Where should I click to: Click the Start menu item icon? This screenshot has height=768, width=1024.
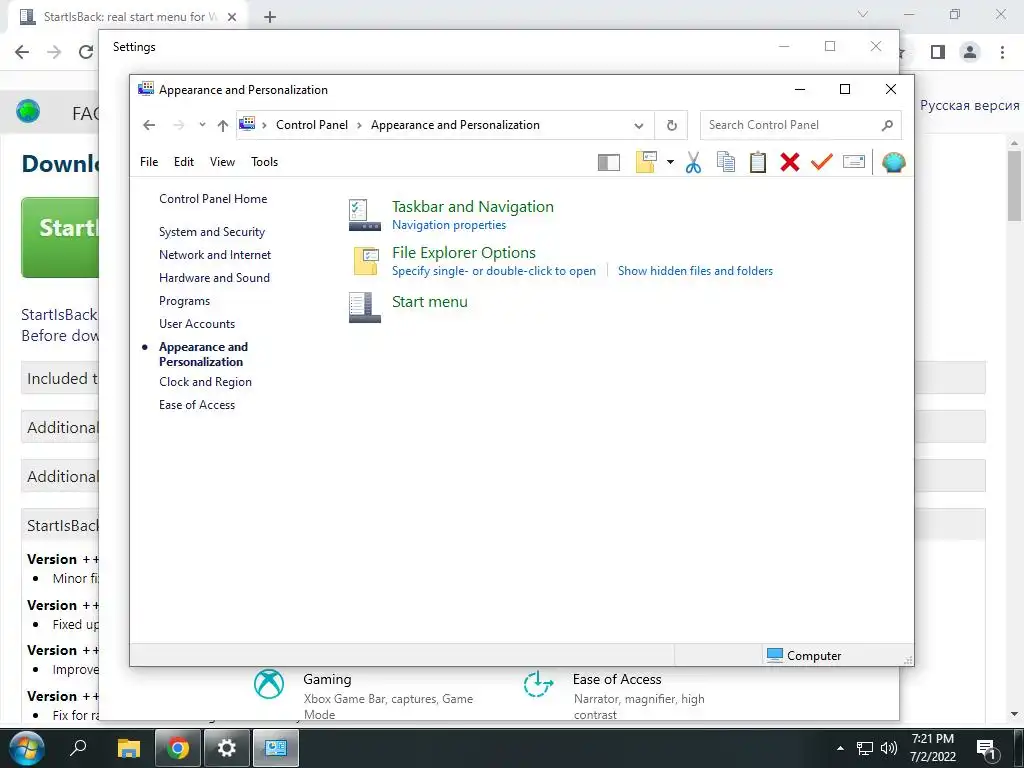364,308
